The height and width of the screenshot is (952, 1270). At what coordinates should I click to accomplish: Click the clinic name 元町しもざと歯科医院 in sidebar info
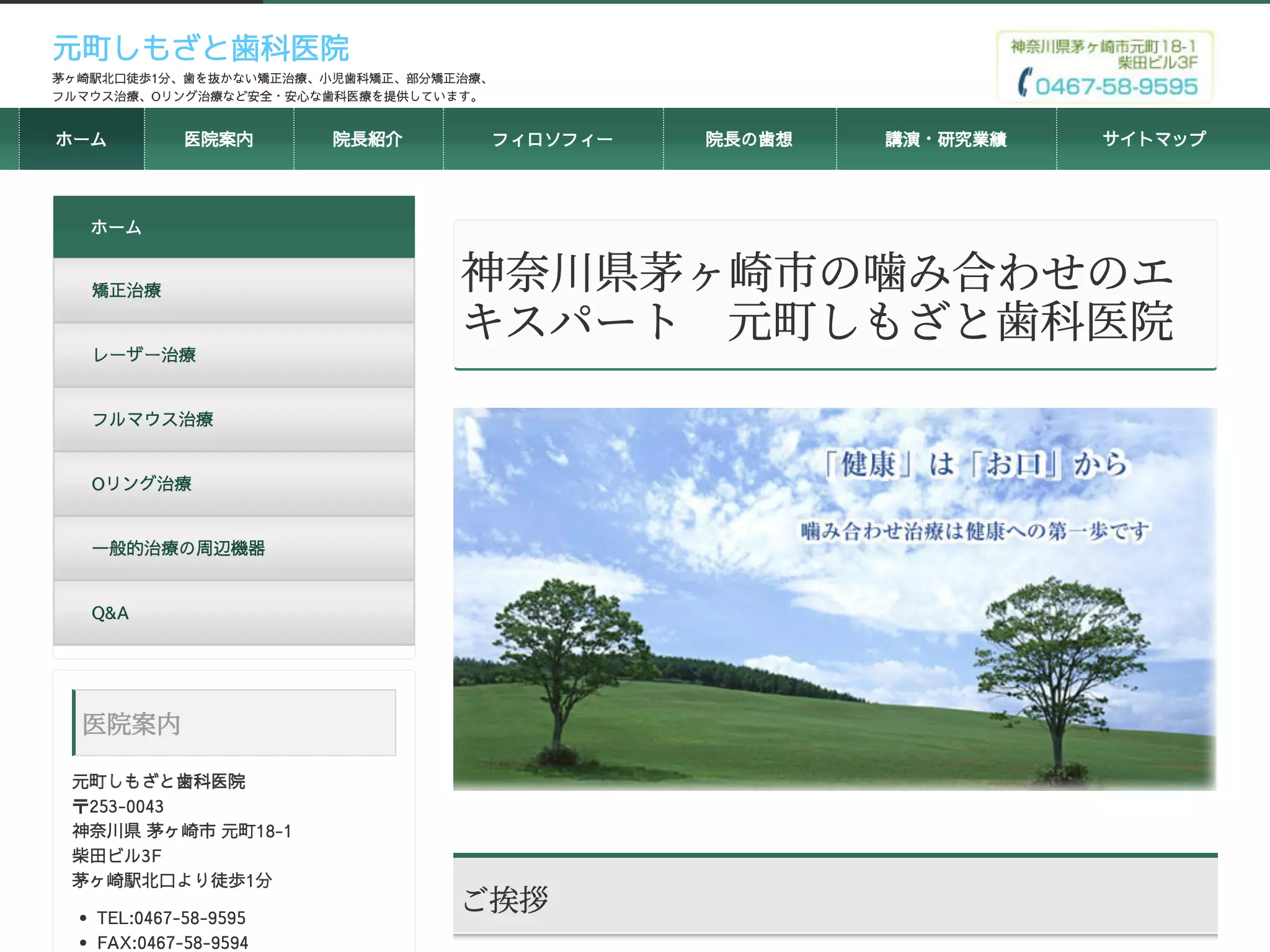tap(159, 782)
